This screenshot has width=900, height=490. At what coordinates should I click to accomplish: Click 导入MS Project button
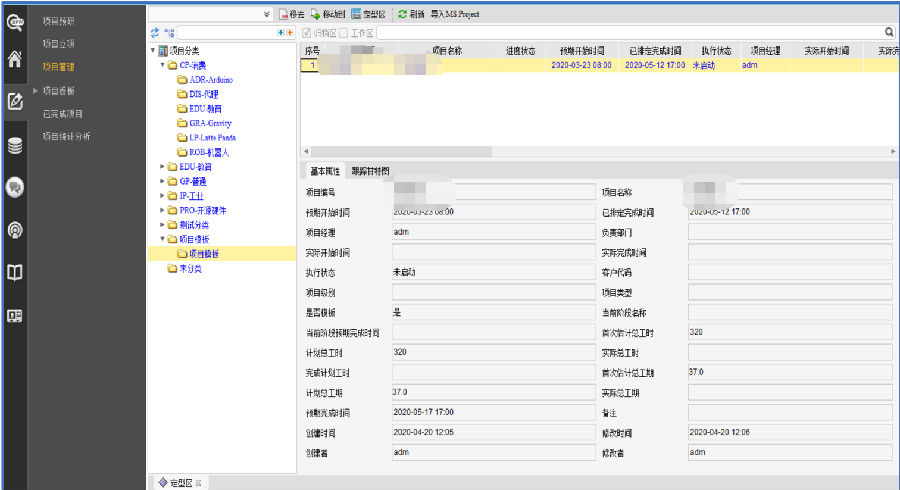455,14
